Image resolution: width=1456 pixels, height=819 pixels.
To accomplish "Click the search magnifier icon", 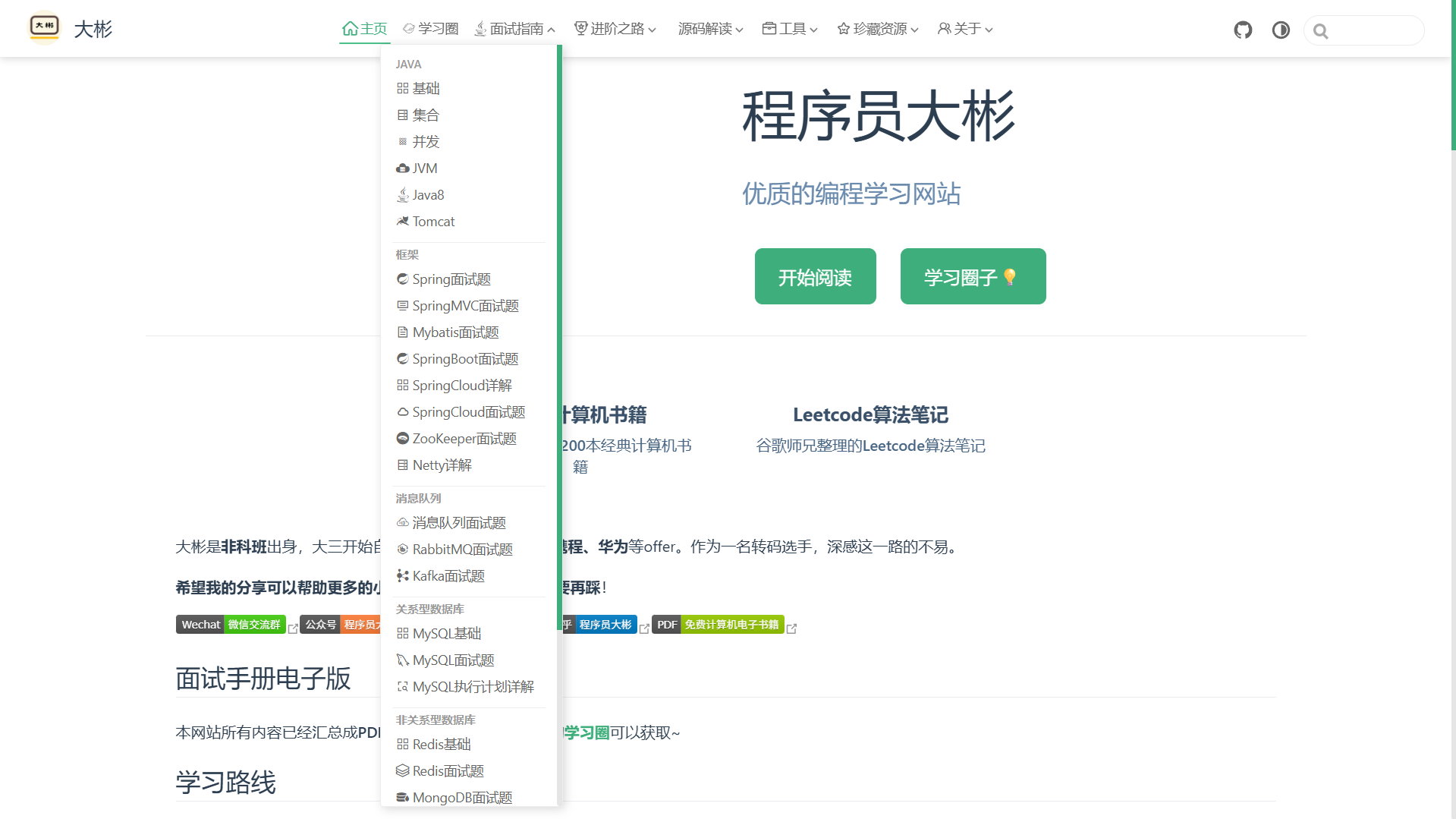I will (x=1320, y=31).
